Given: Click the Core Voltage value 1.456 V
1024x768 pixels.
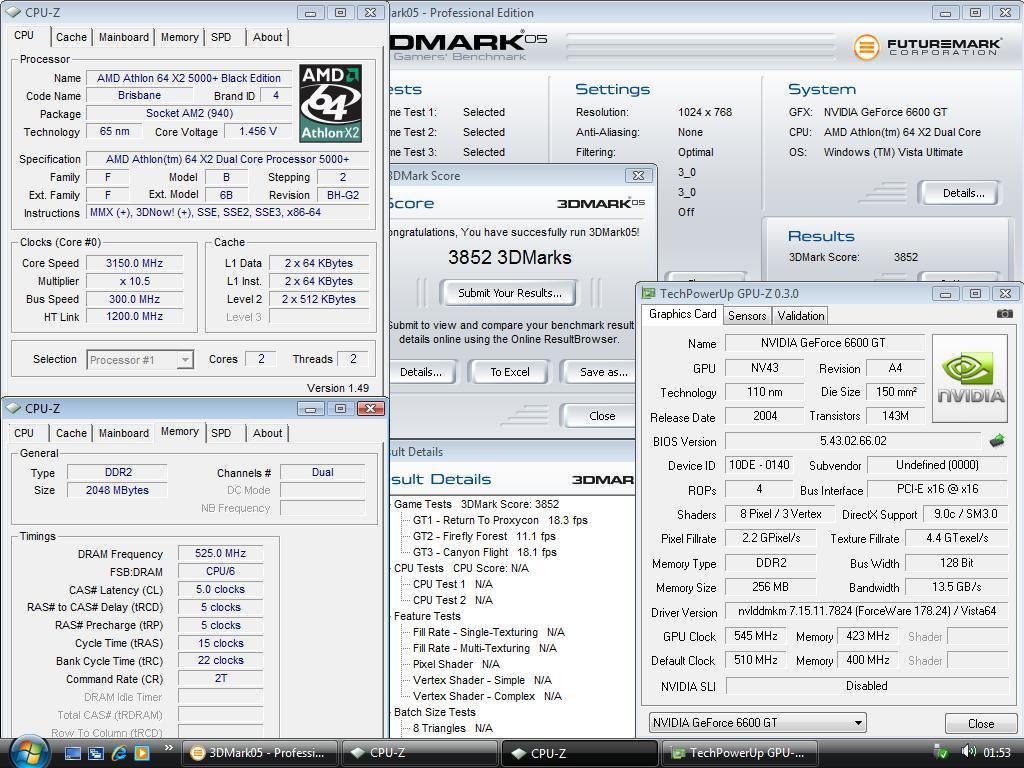Looking at the screenshot, I should click(258, 131).
